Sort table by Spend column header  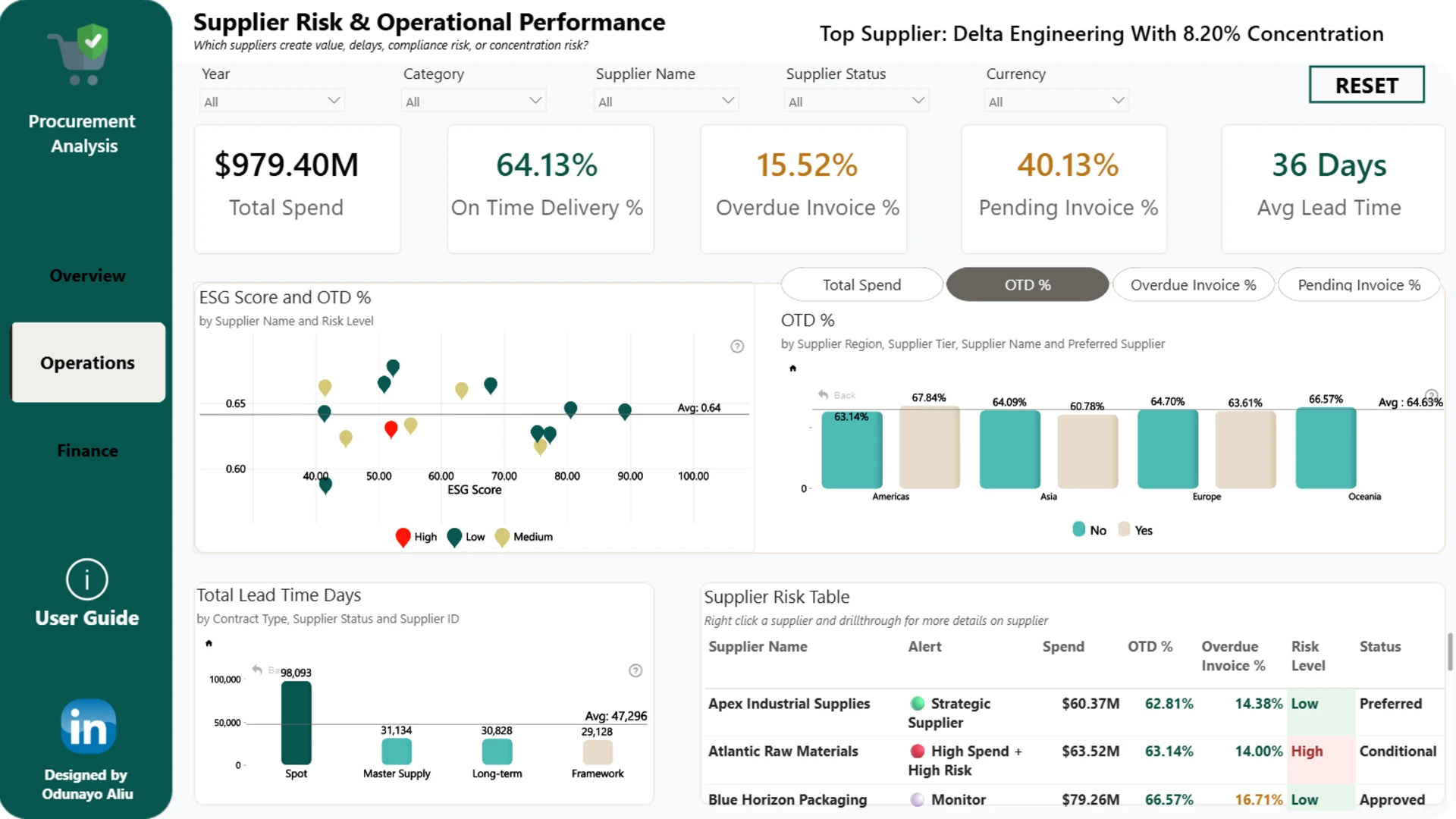[x=1063, y=647]
